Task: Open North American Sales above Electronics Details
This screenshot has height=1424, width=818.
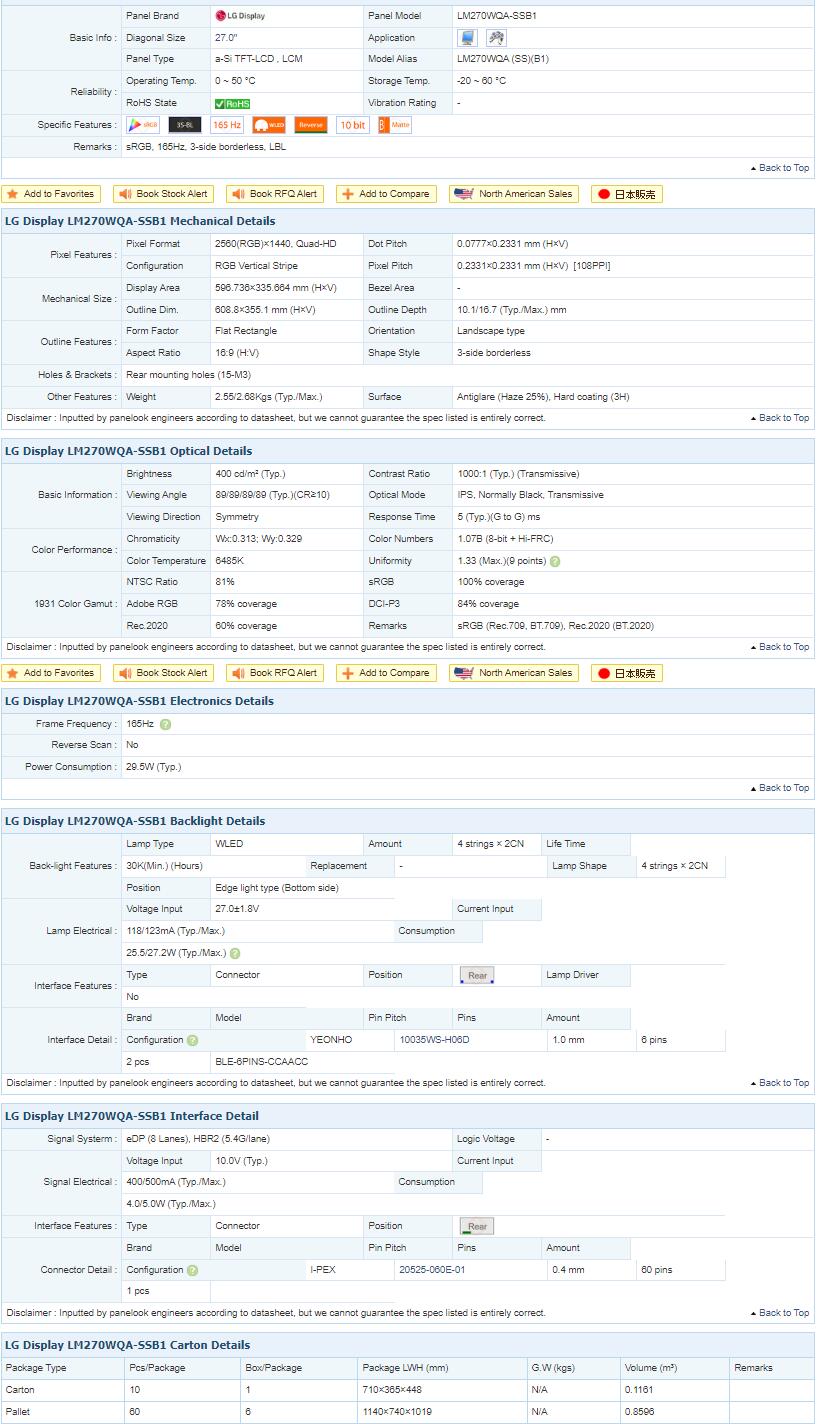Action: point(514,673)
